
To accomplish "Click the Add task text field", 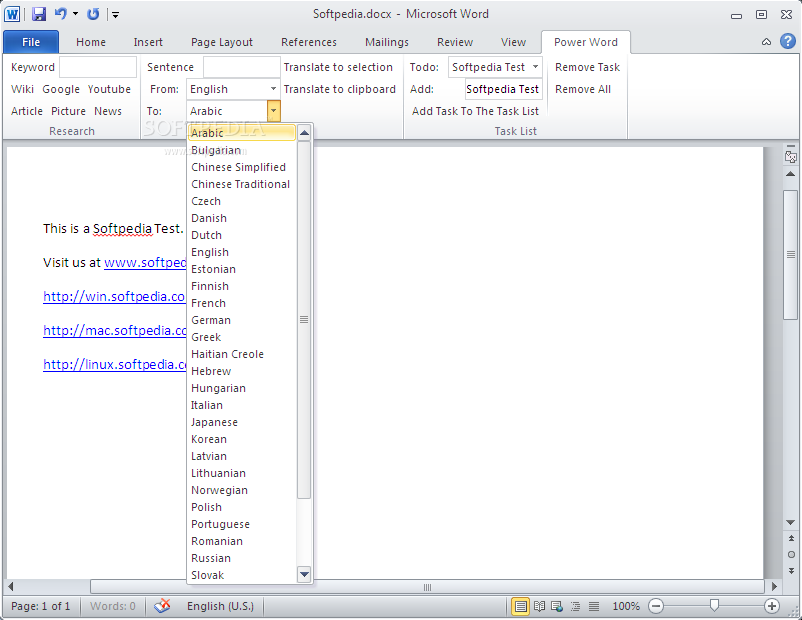I will point(503,89).
